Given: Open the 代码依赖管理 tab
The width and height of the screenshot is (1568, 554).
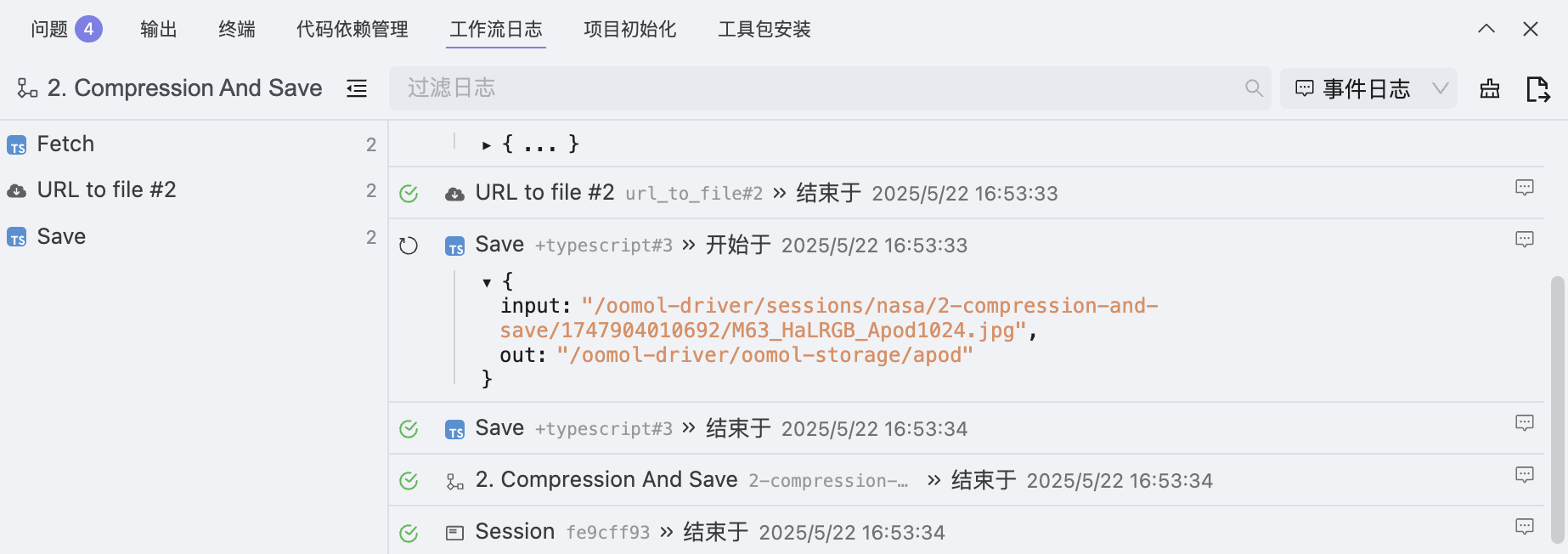Looking at the screenshot, I should [352, 30].
